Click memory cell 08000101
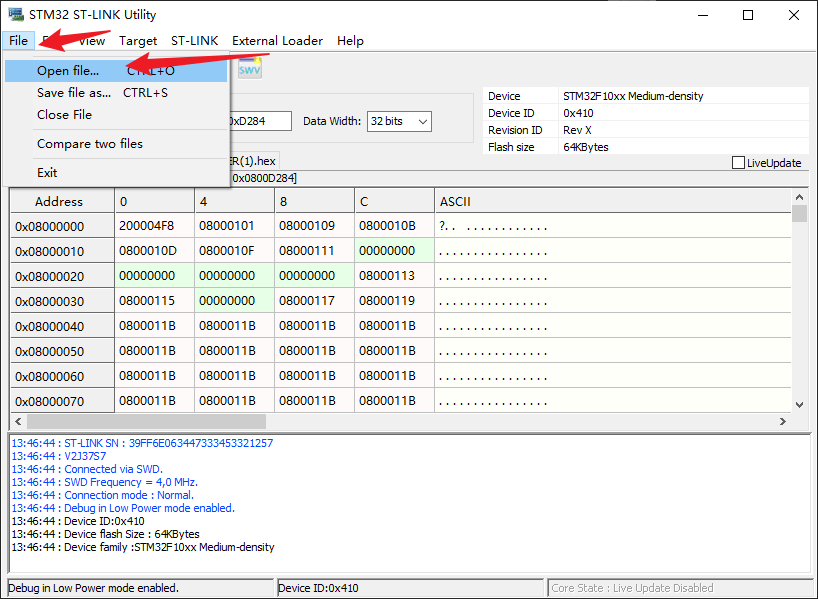This screenshot has height=599, width=818. 235,226
